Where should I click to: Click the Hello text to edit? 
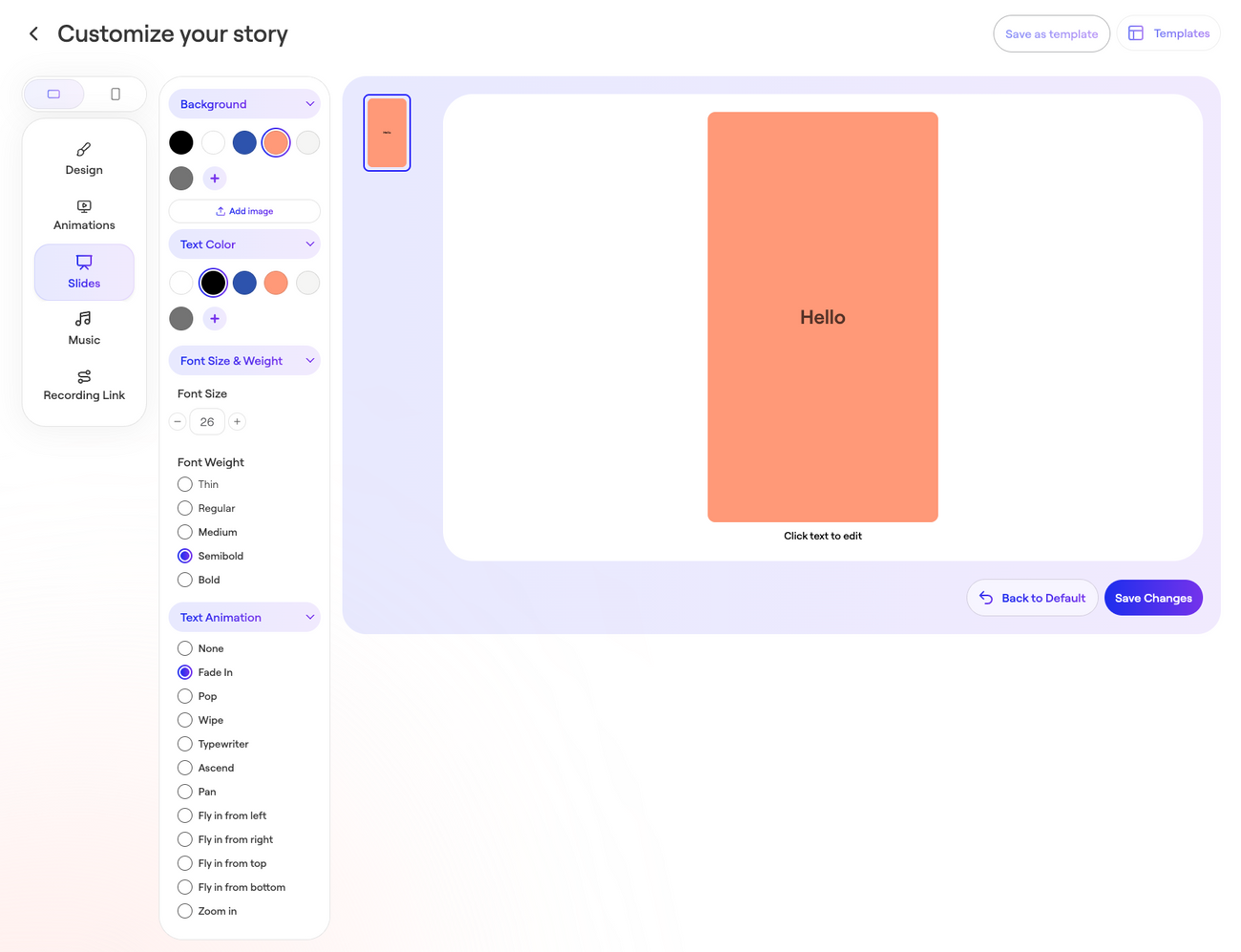pyautogui.click(x=823, y=318)
